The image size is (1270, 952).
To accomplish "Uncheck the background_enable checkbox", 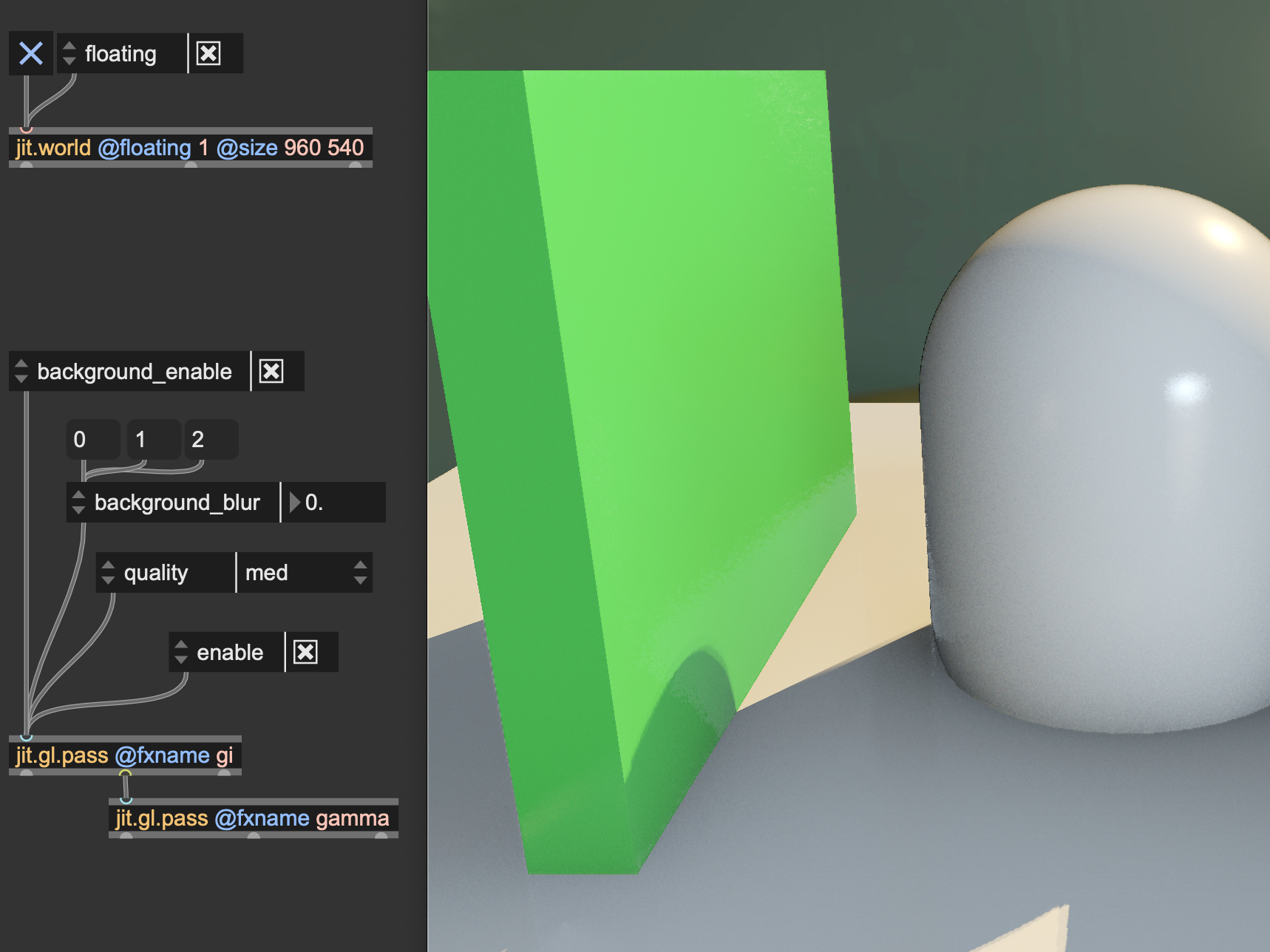I will tap(271, 371).
